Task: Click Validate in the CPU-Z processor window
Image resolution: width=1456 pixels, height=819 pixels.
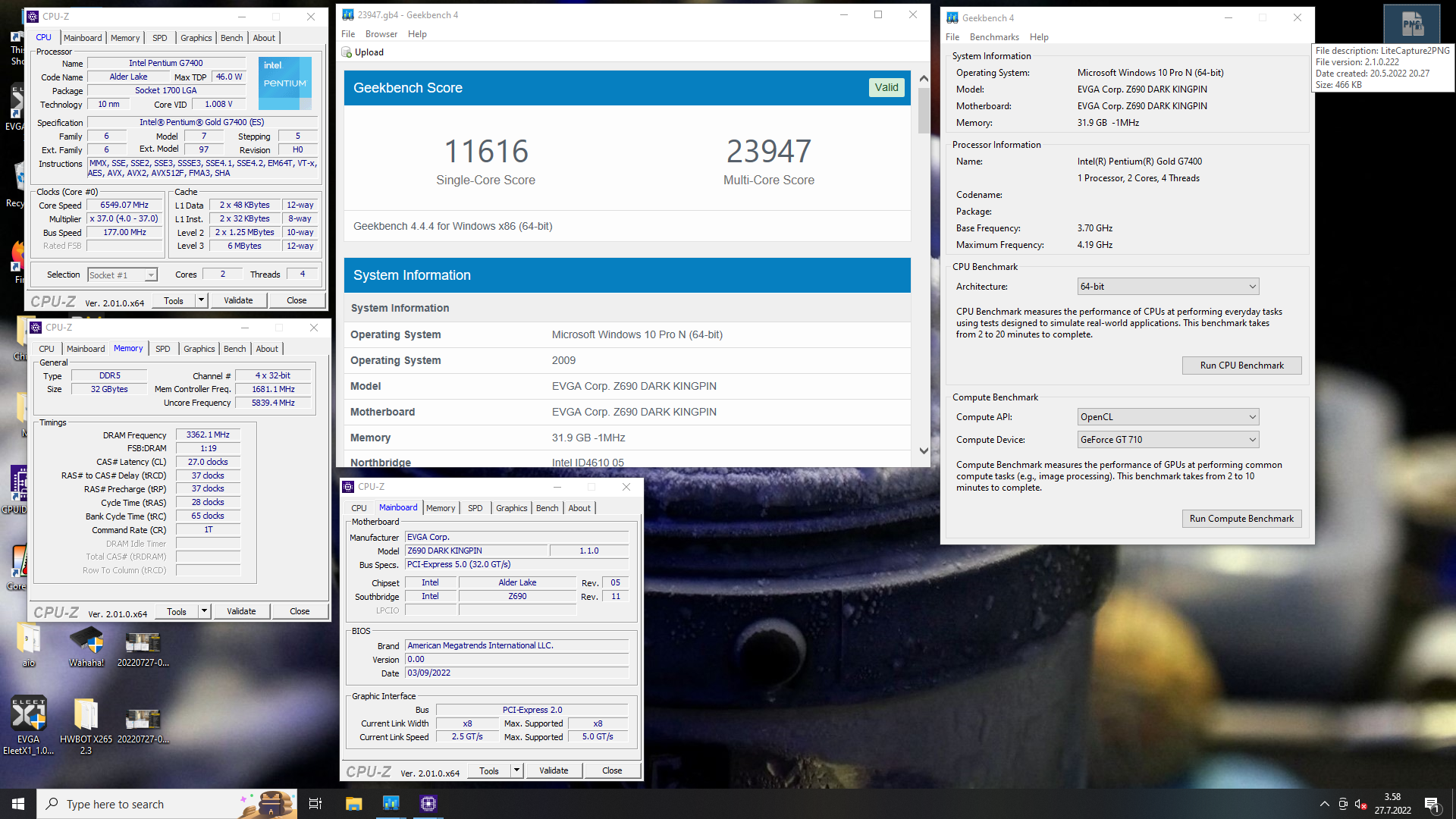Action: click(238, 300)
